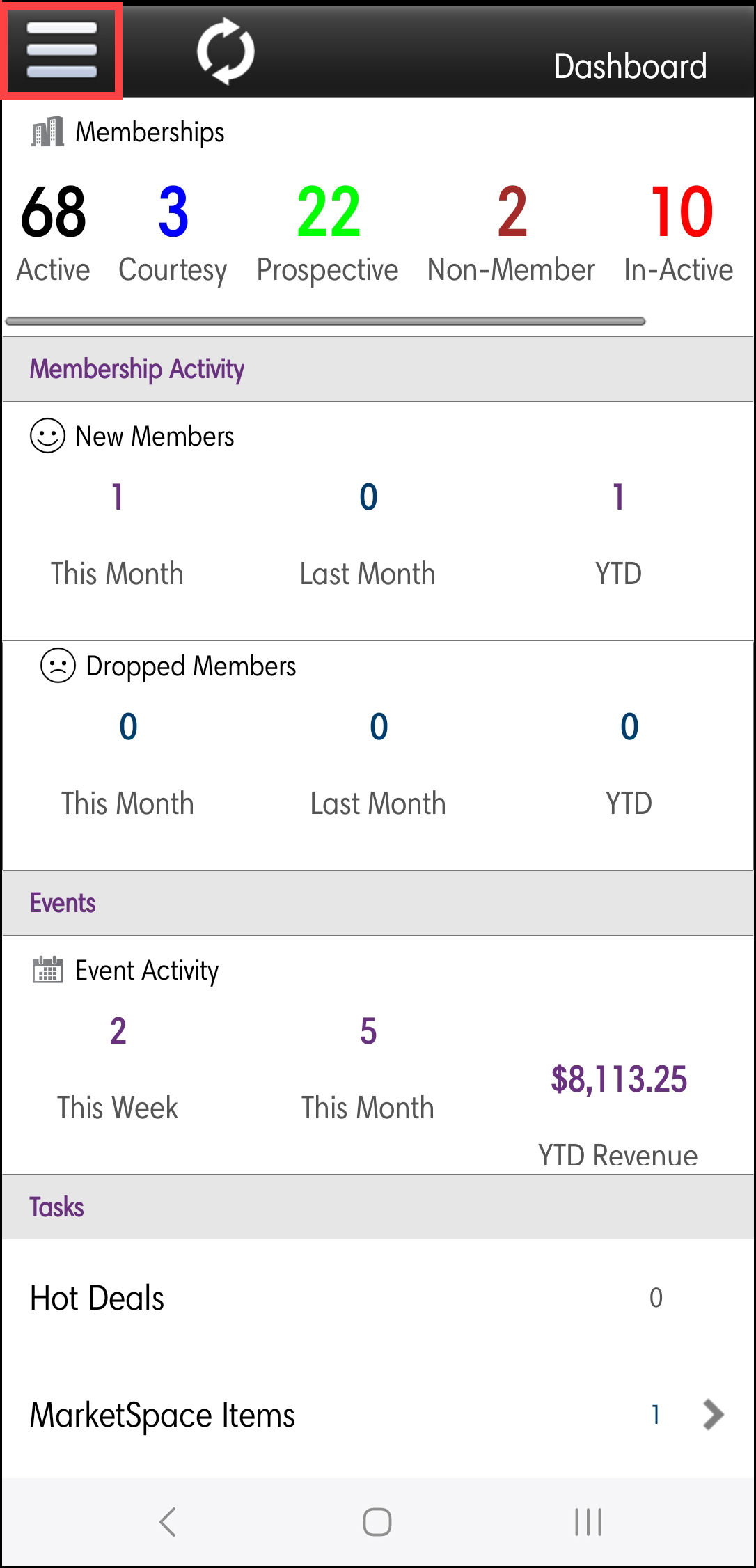The width and height of the screenshot is (756, 1568).
Task: Click the memberships horizontal scrollbar
Action: pyautogui.click(x=325, y=322)
